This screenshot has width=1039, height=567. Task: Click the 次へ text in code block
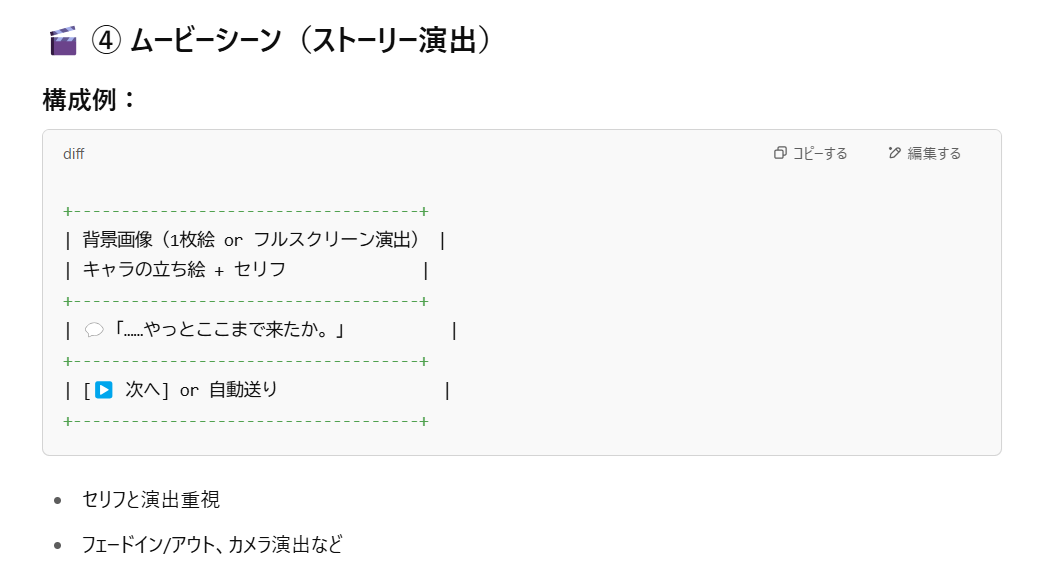click(x=142, y=390)
